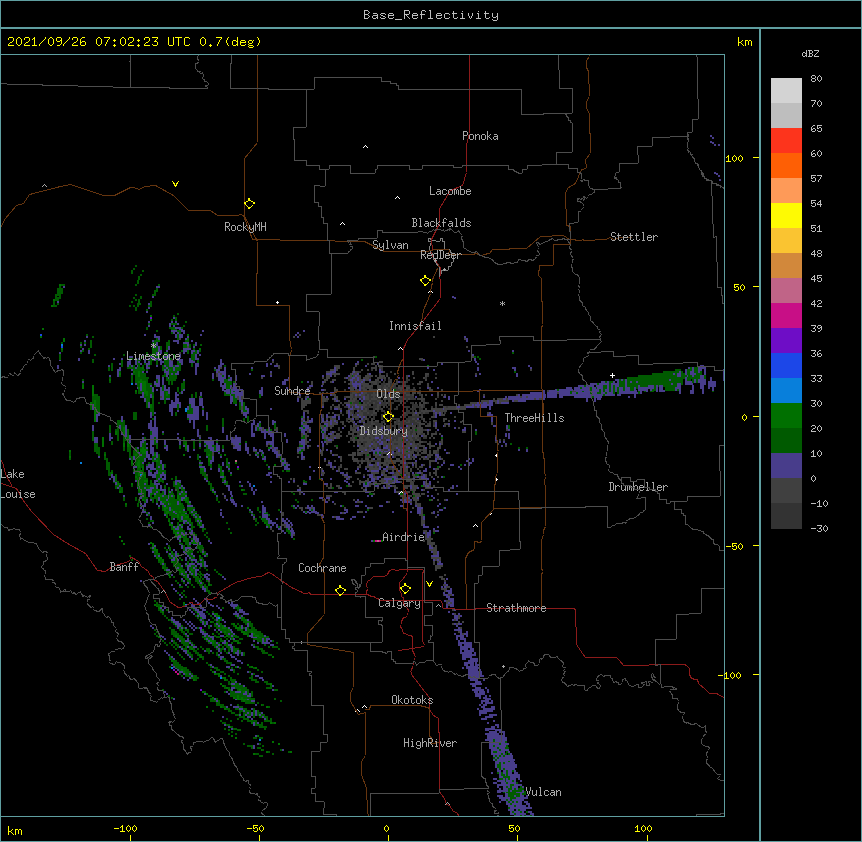Screen dimensions: 862x842
Task: Click the white asterisk marker east of Innisfail
Action: [x=502, y=303]
